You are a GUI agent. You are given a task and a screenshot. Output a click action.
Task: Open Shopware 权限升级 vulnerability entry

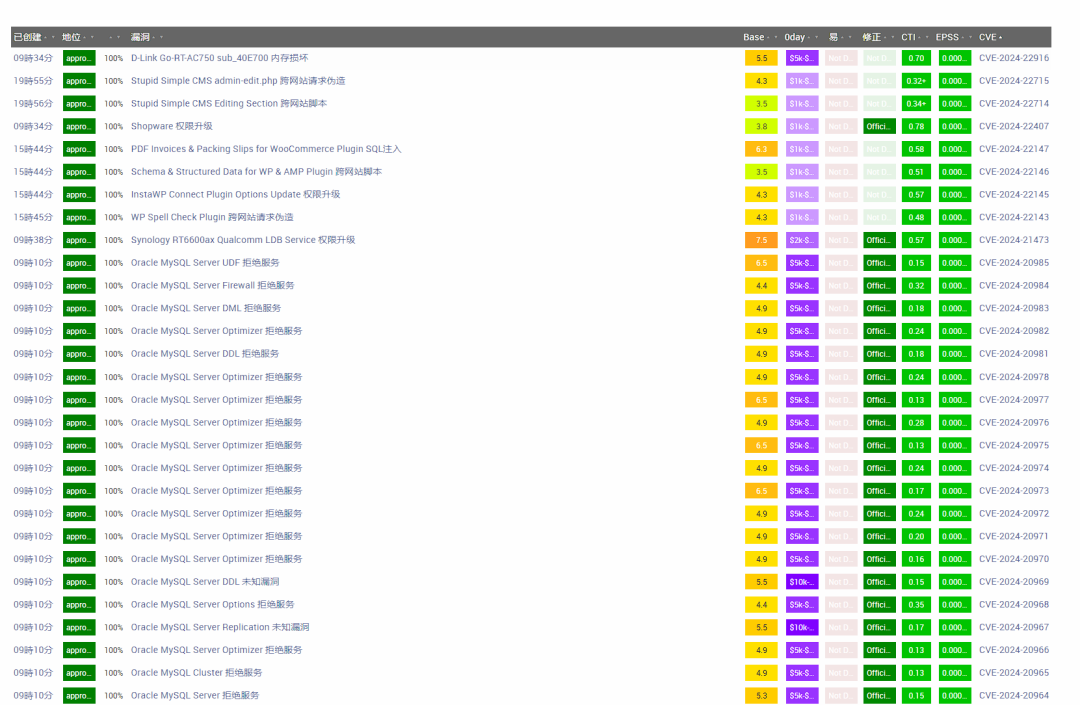[172, 126]
